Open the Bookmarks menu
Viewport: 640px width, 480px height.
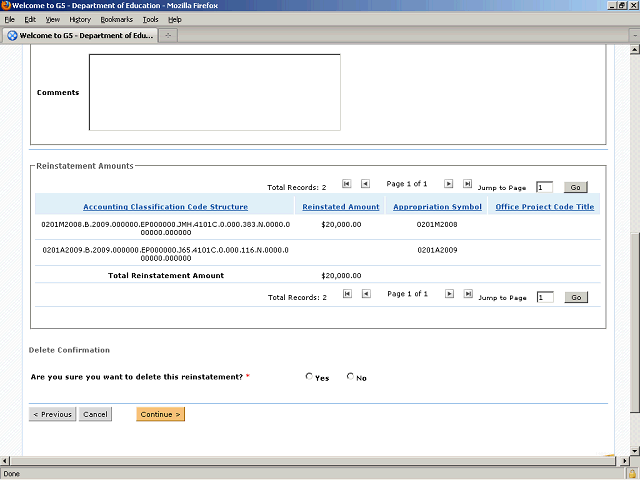click(116, 19)
